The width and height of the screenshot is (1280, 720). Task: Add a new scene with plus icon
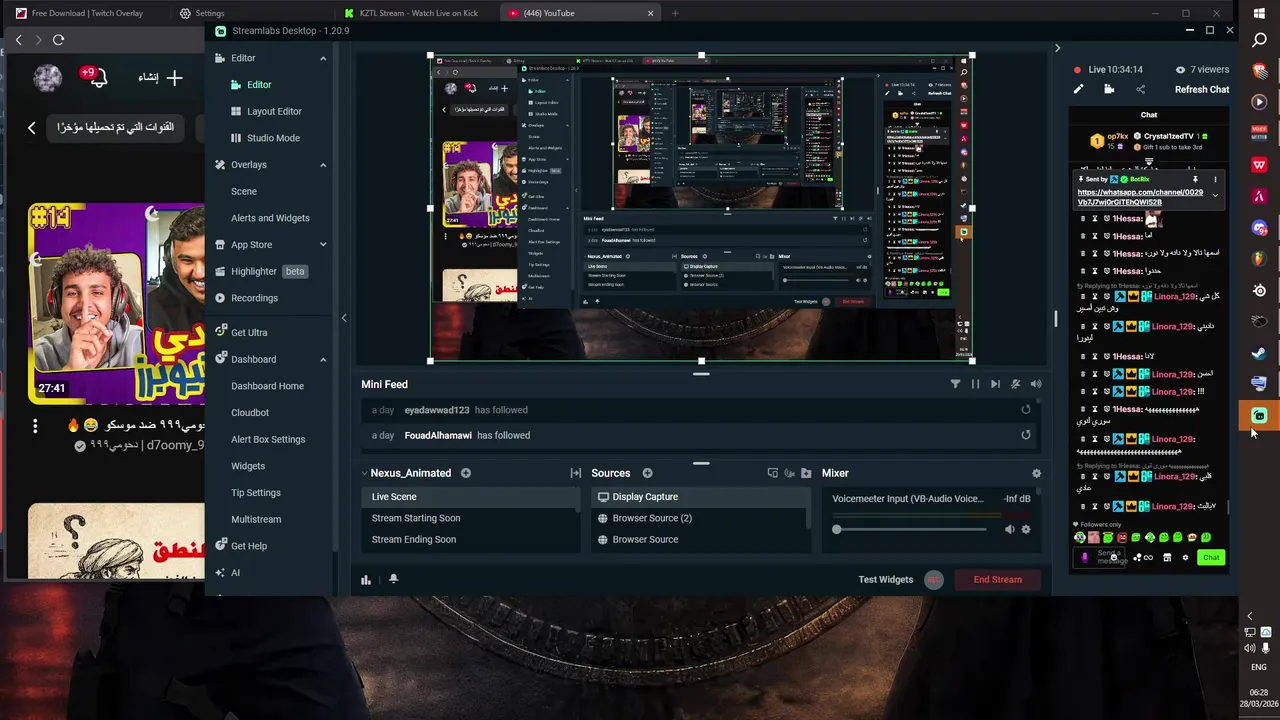[x=466, y=473]
